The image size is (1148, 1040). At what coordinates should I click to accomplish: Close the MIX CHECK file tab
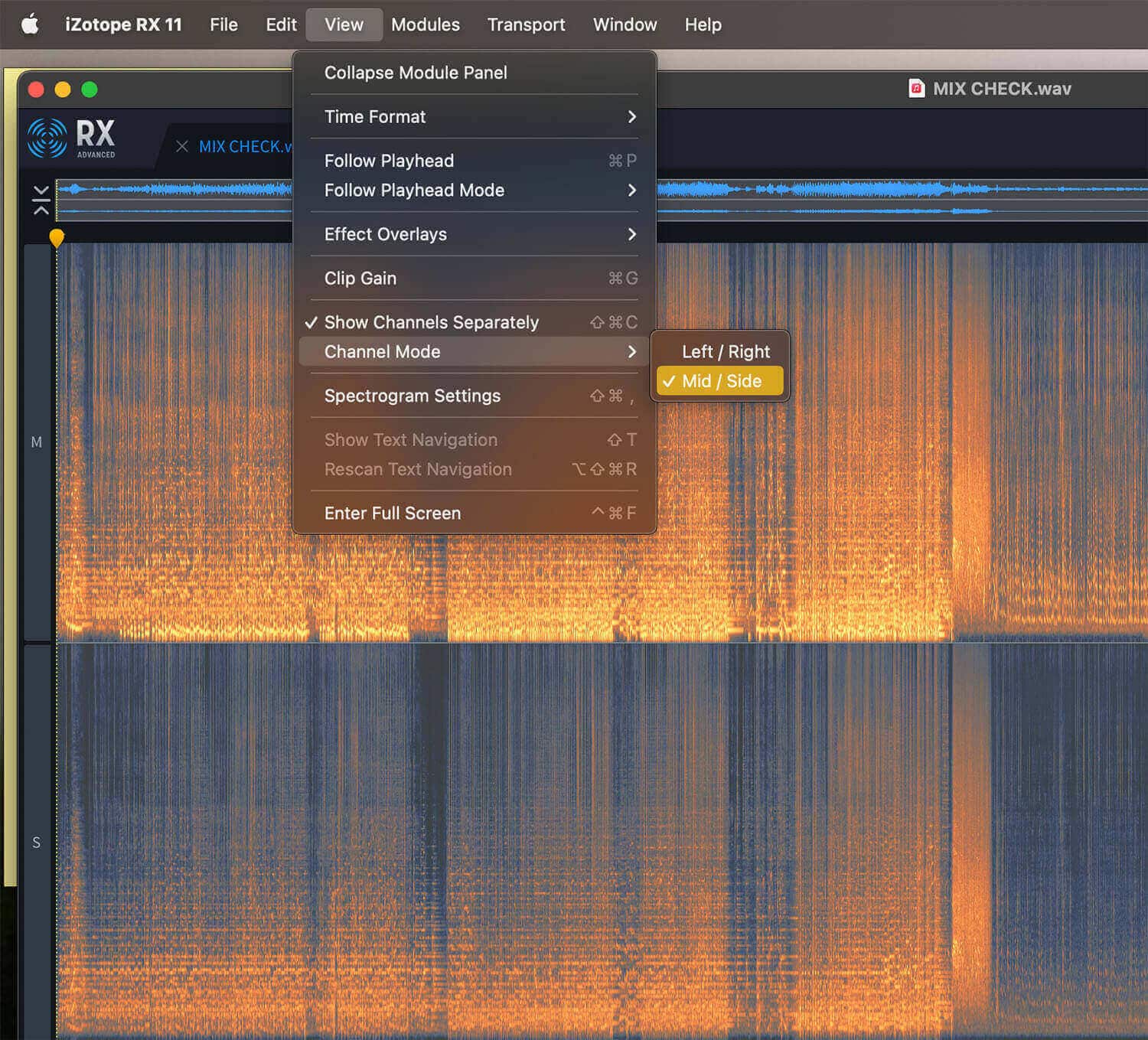point(182,146)
